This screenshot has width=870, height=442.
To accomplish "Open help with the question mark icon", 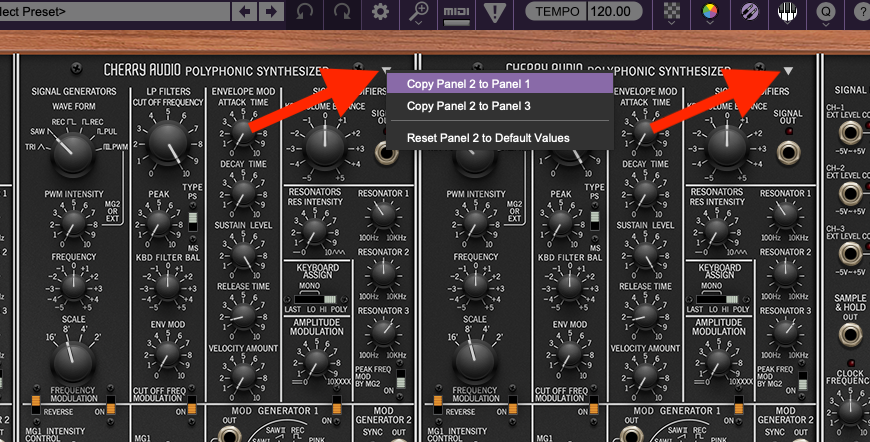I will pyautogui.click(x=863, y=12).
